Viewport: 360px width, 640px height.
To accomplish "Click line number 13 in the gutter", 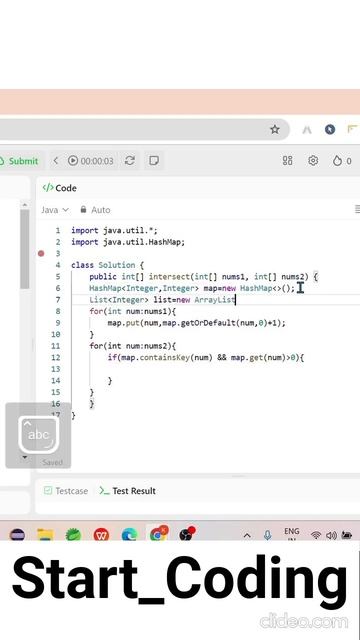I will pyautogui.click(x=55, y=369).
